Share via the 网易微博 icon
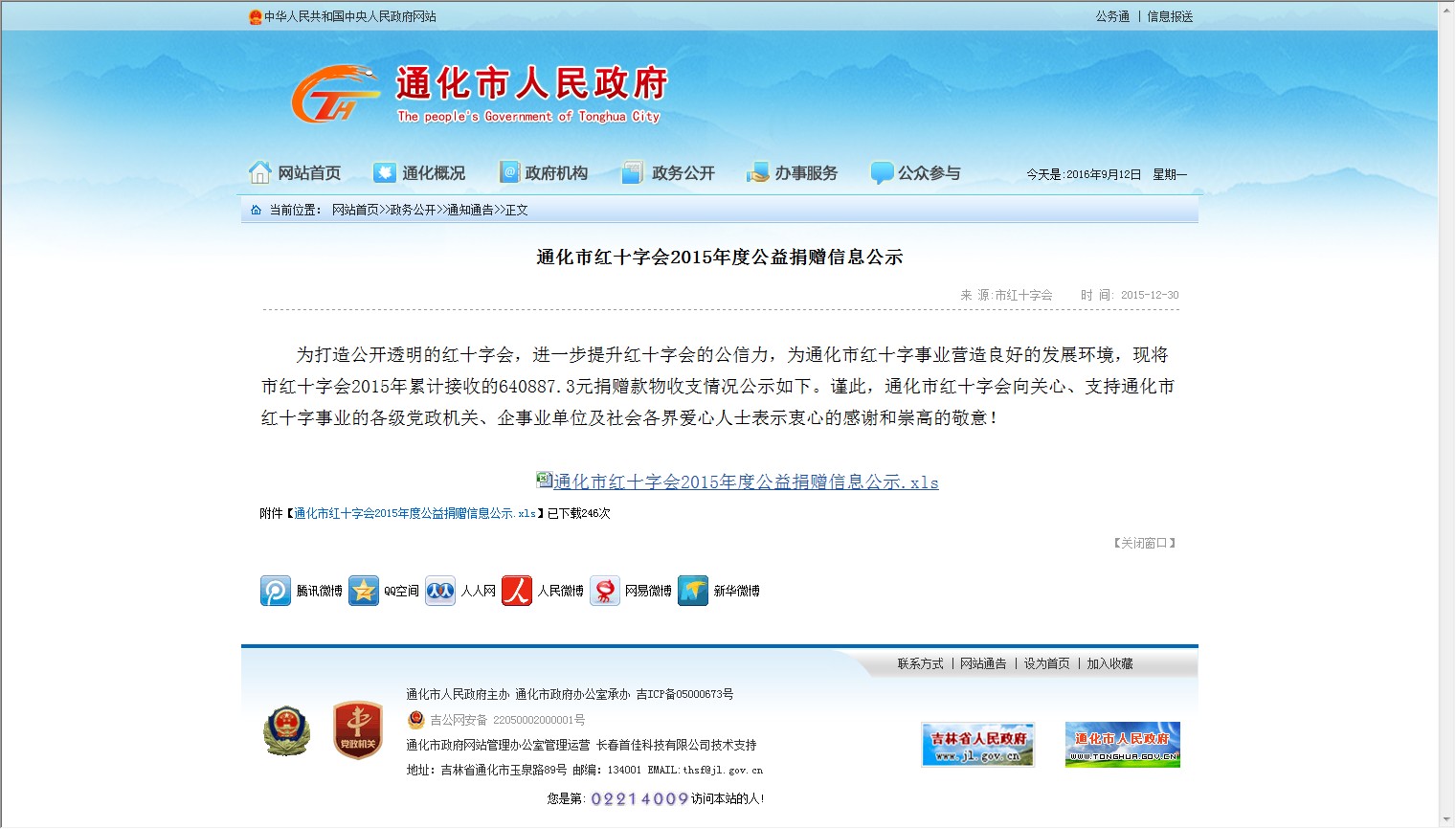 (x=605, y=591)
